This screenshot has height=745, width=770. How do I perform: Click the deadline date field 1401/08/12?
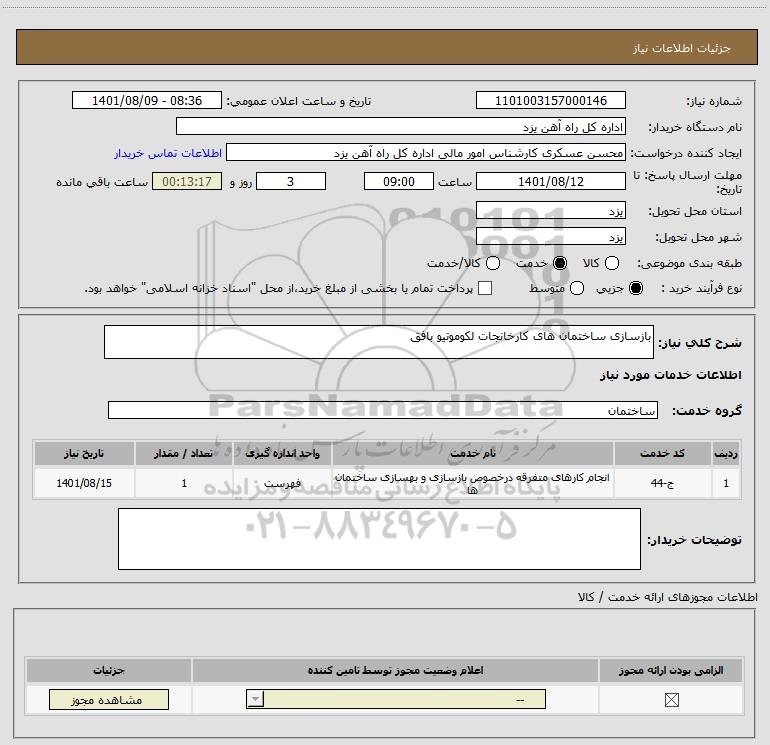[x=550, y=181]
